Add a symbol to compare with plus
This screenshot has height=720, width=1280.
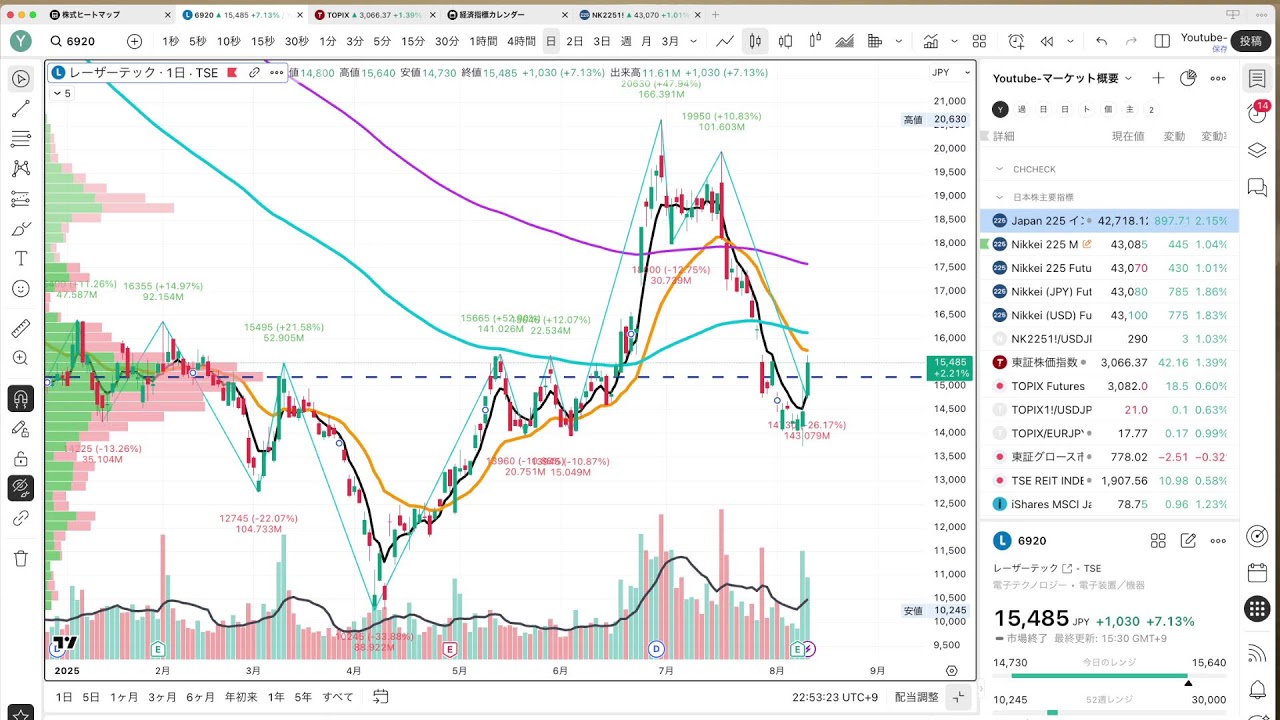(135, 41)
